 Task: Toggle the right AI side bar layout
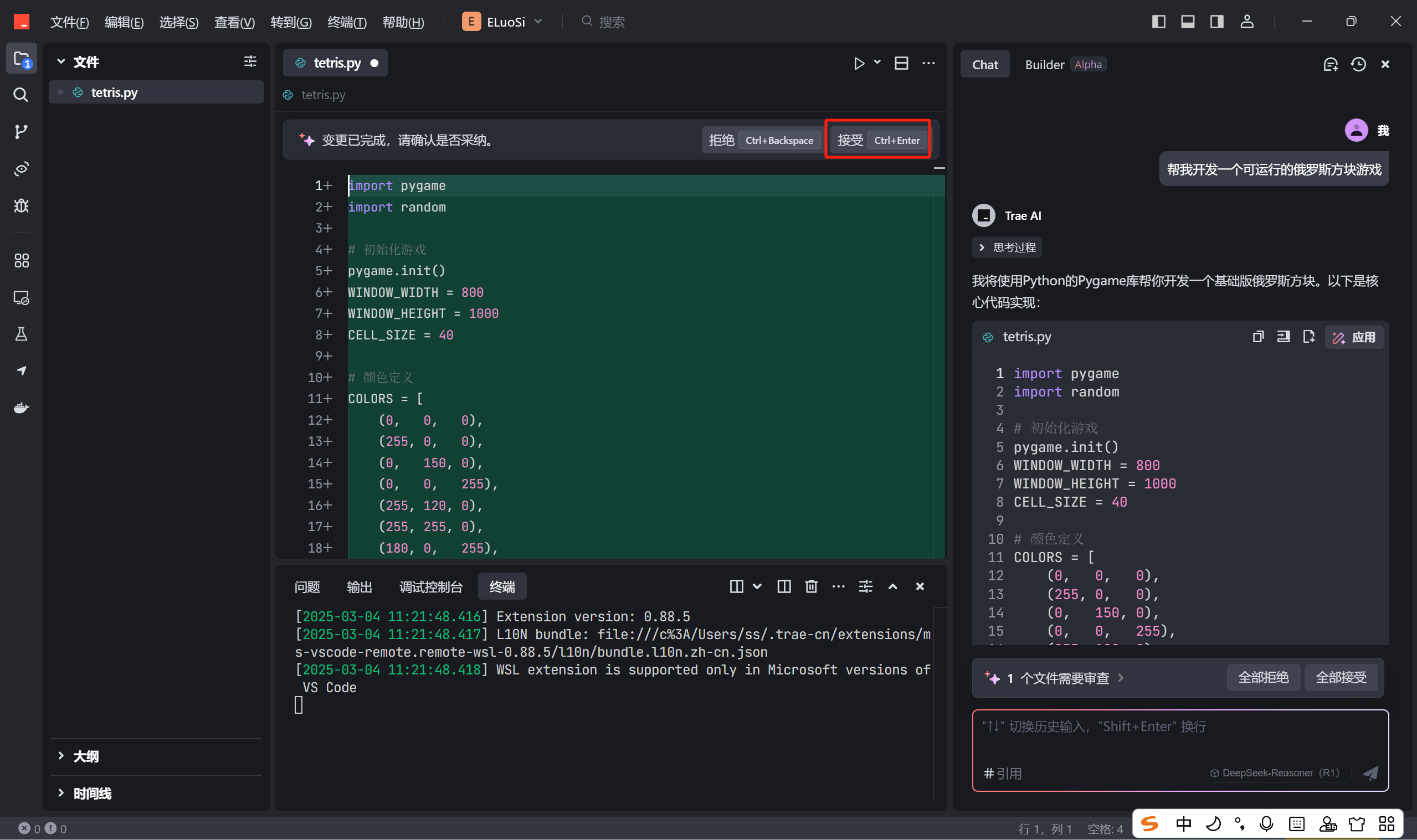click(x=1216, y=22)
